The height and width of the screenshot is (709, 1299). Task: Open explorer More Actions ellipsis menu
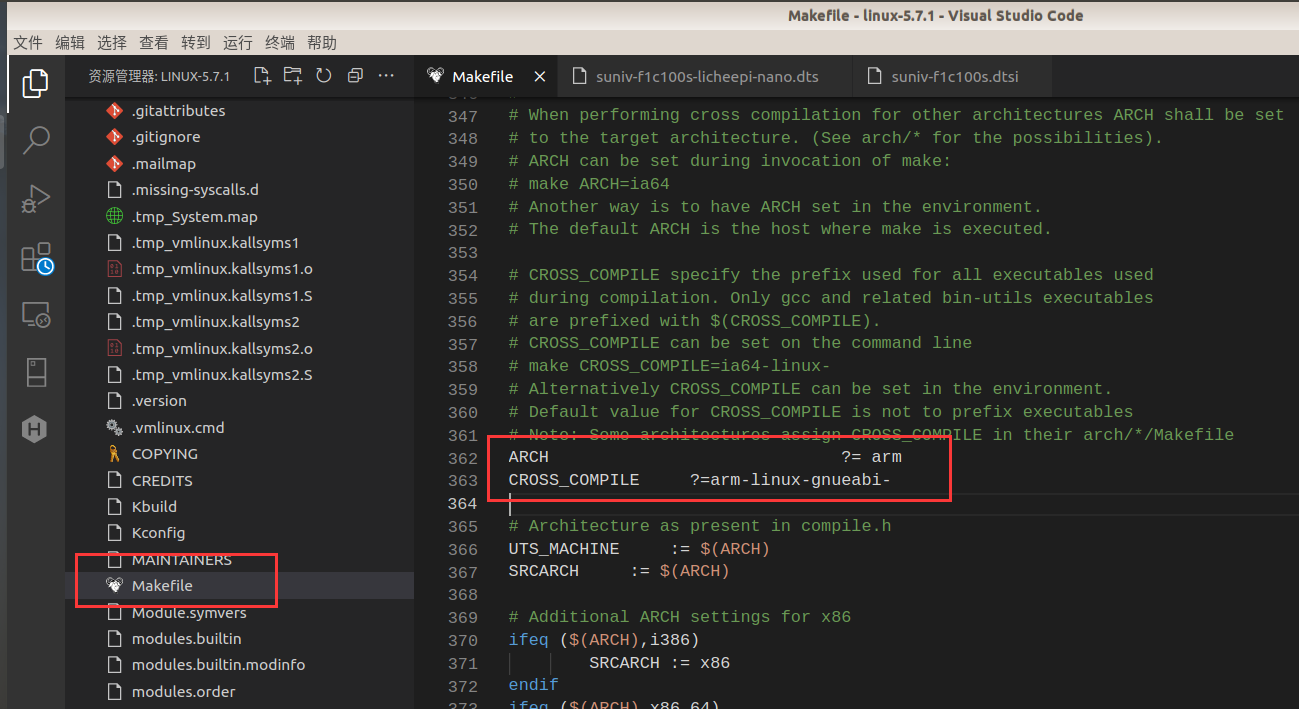[x=387, y=76]
